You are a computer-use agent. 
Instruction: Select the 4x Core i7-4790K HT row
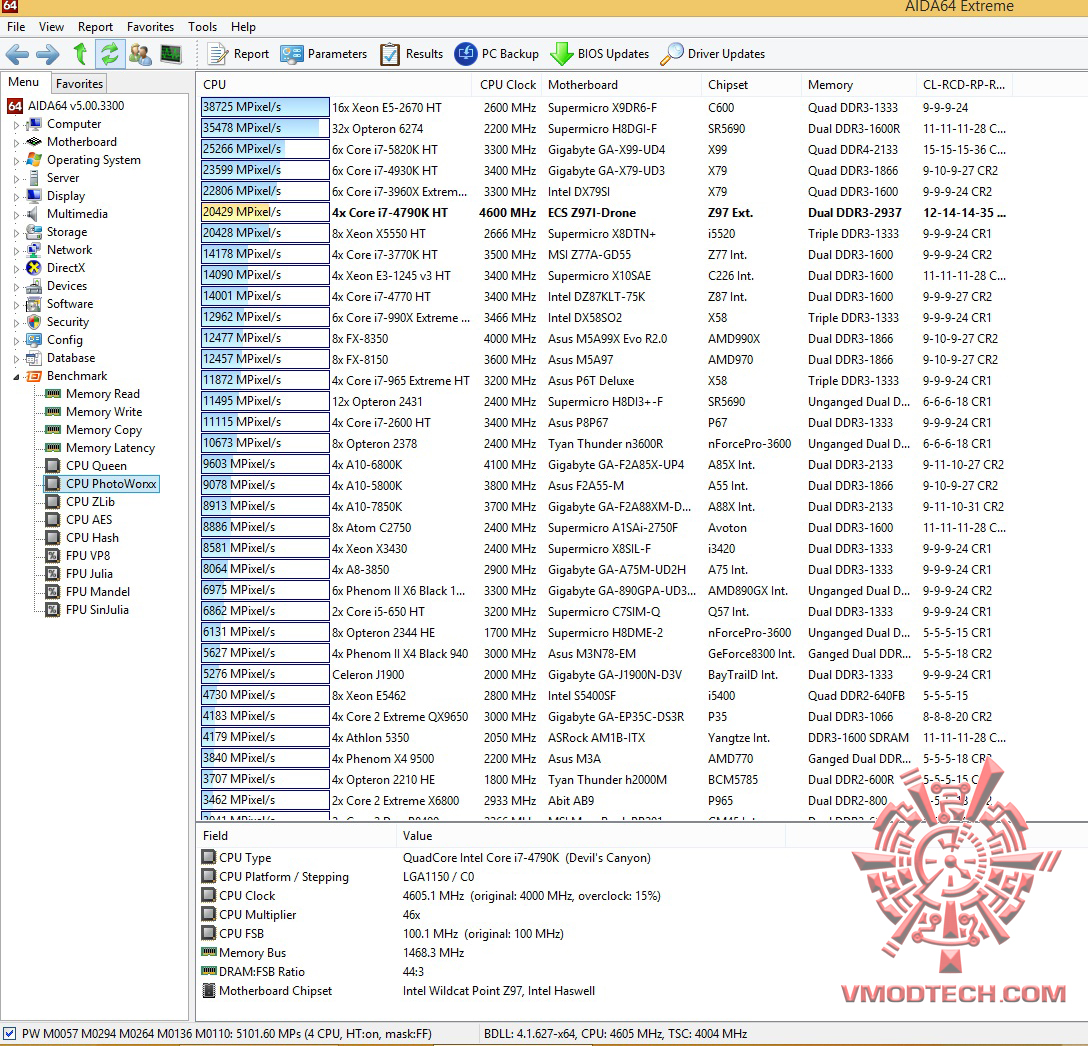point(604,212)
